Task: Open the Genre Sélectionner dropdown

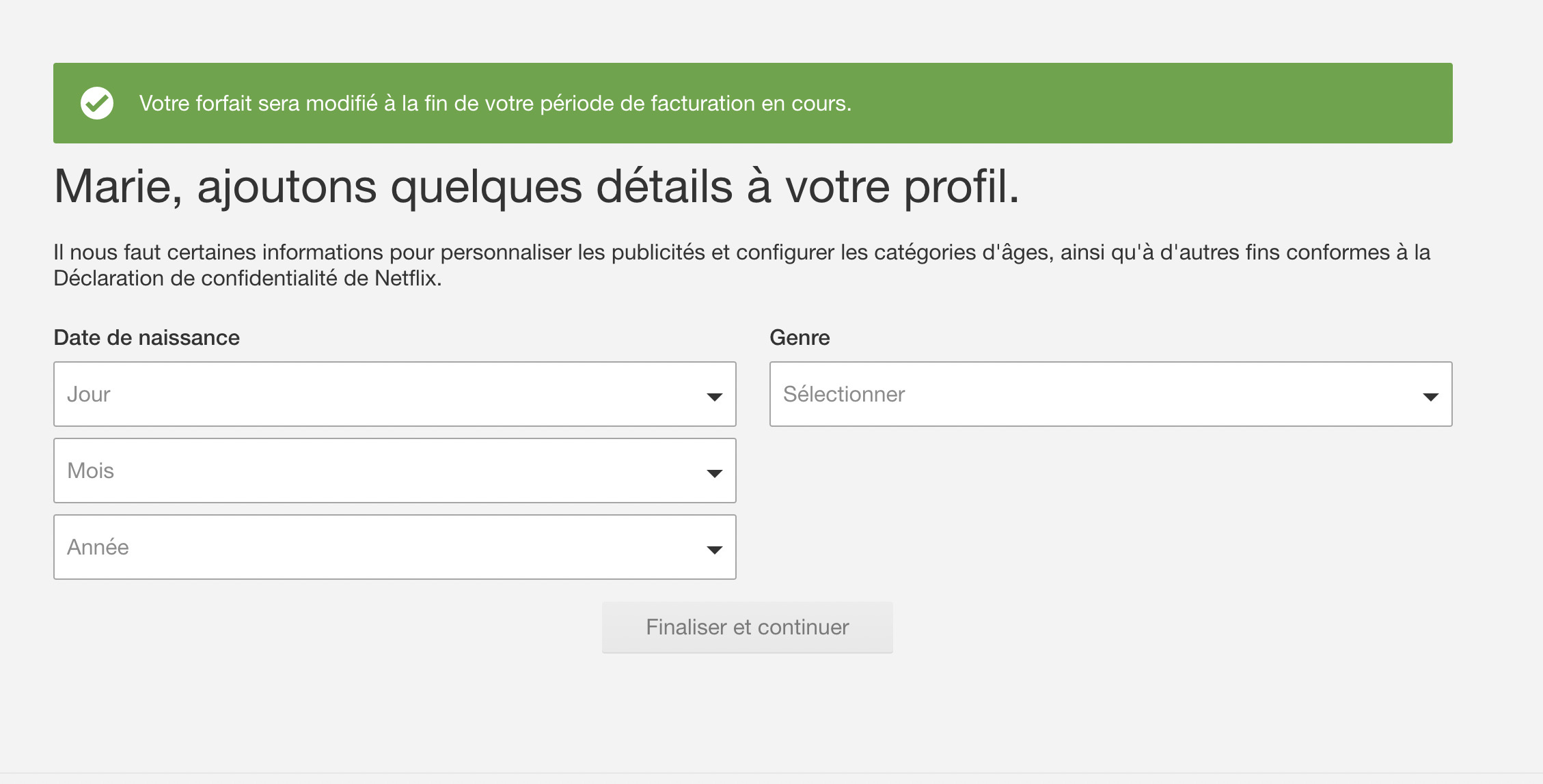Action: (1111, 394)
